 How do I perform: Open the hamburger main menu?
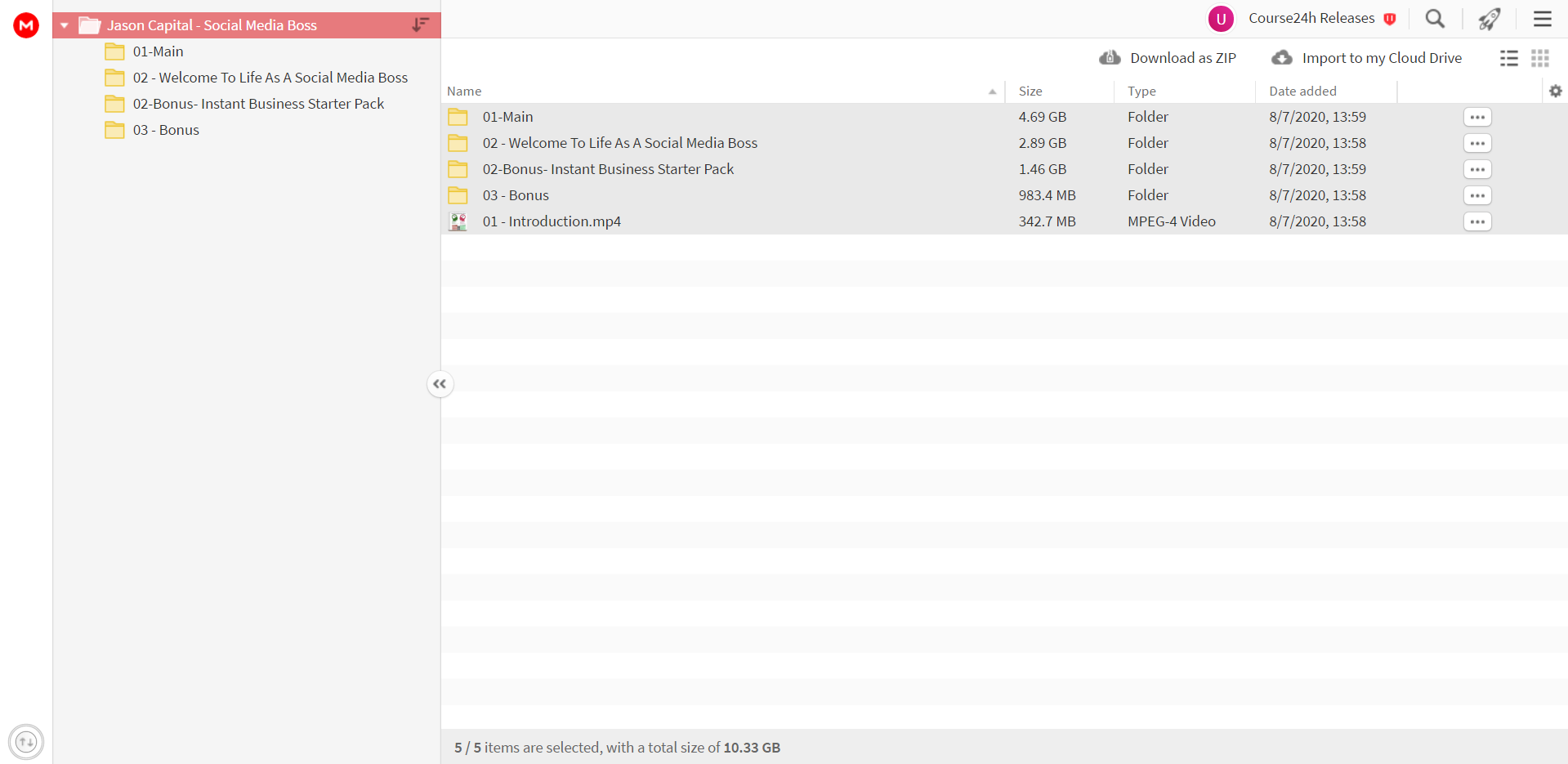[1543, 18]
